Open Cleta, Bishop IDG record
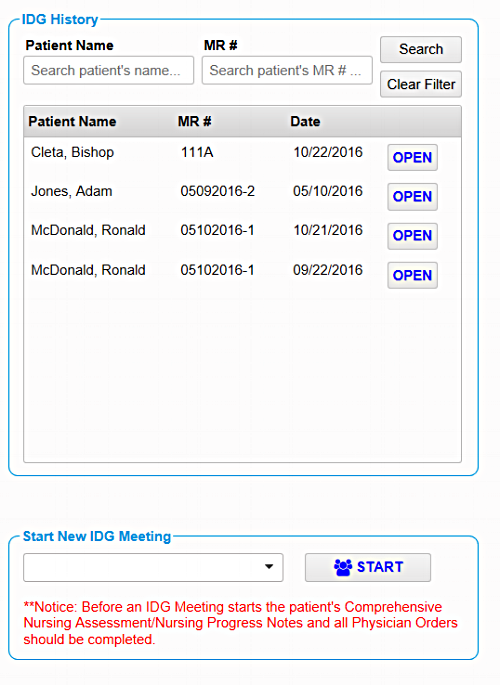 coord(412,157)
